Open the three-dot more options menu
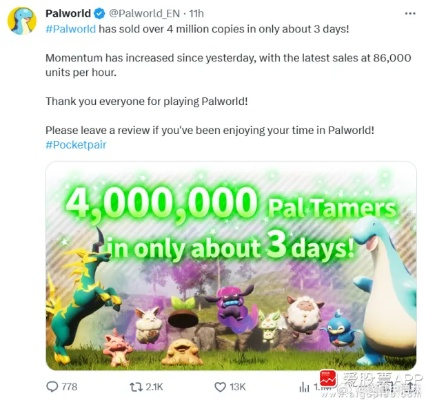This screenshot has height=400, width=426. (410, 14)
